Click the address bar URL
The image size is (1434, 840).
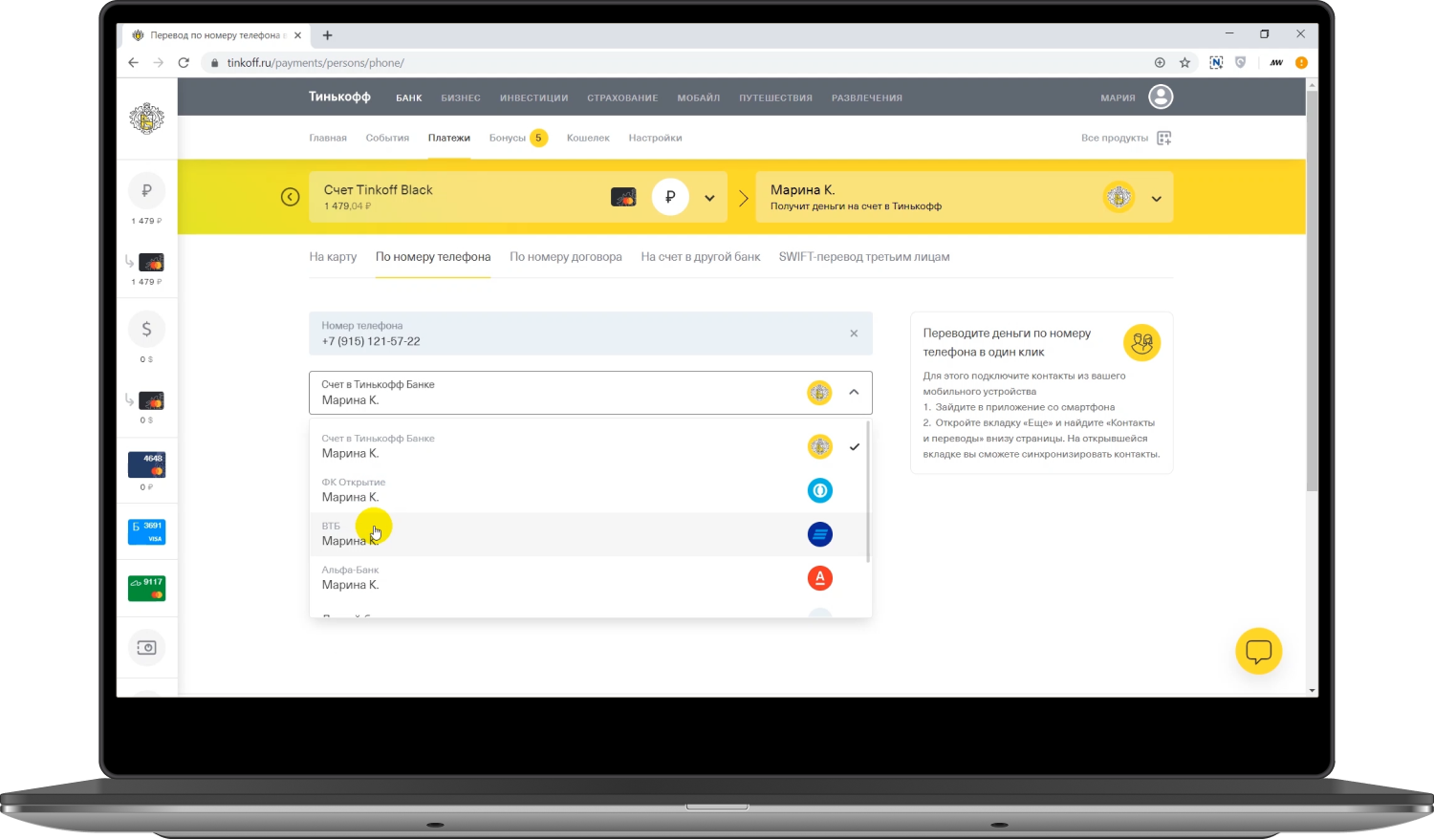click(x=315, y=62)
